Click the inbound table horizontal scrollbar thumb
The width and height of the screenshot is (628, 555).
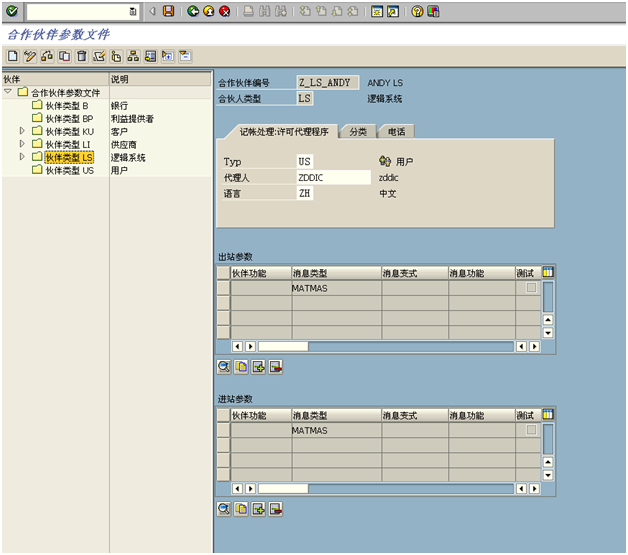(x=283, y=488)
